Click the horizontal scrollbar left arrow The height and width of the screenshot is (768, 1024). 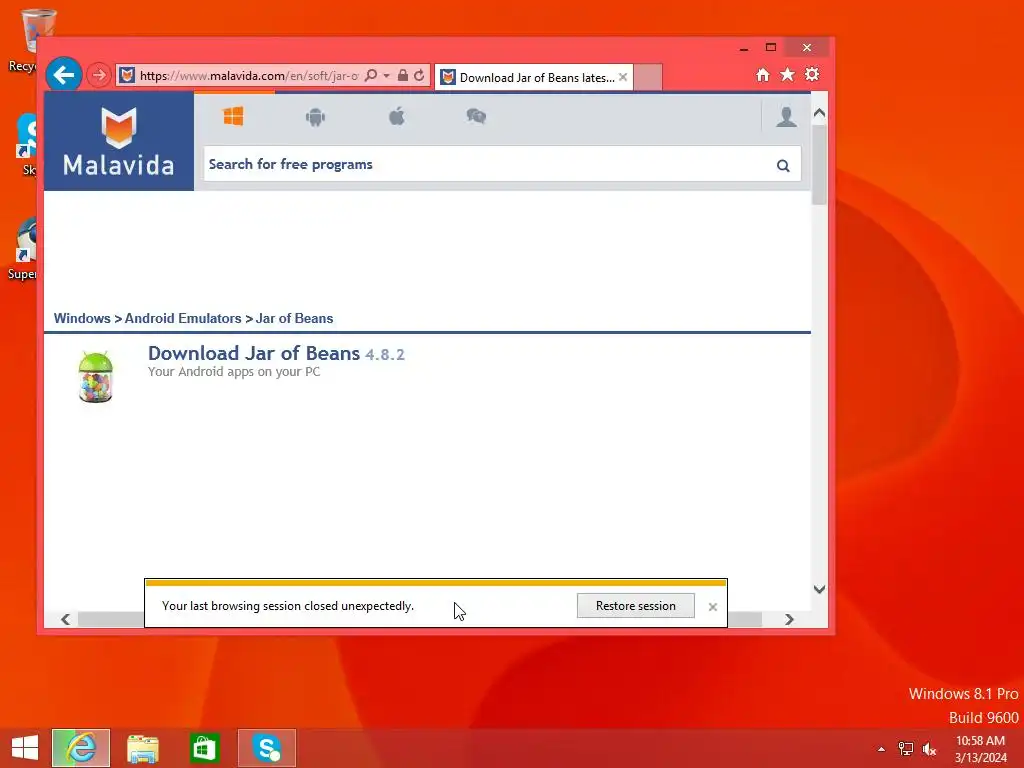point(65,619)
